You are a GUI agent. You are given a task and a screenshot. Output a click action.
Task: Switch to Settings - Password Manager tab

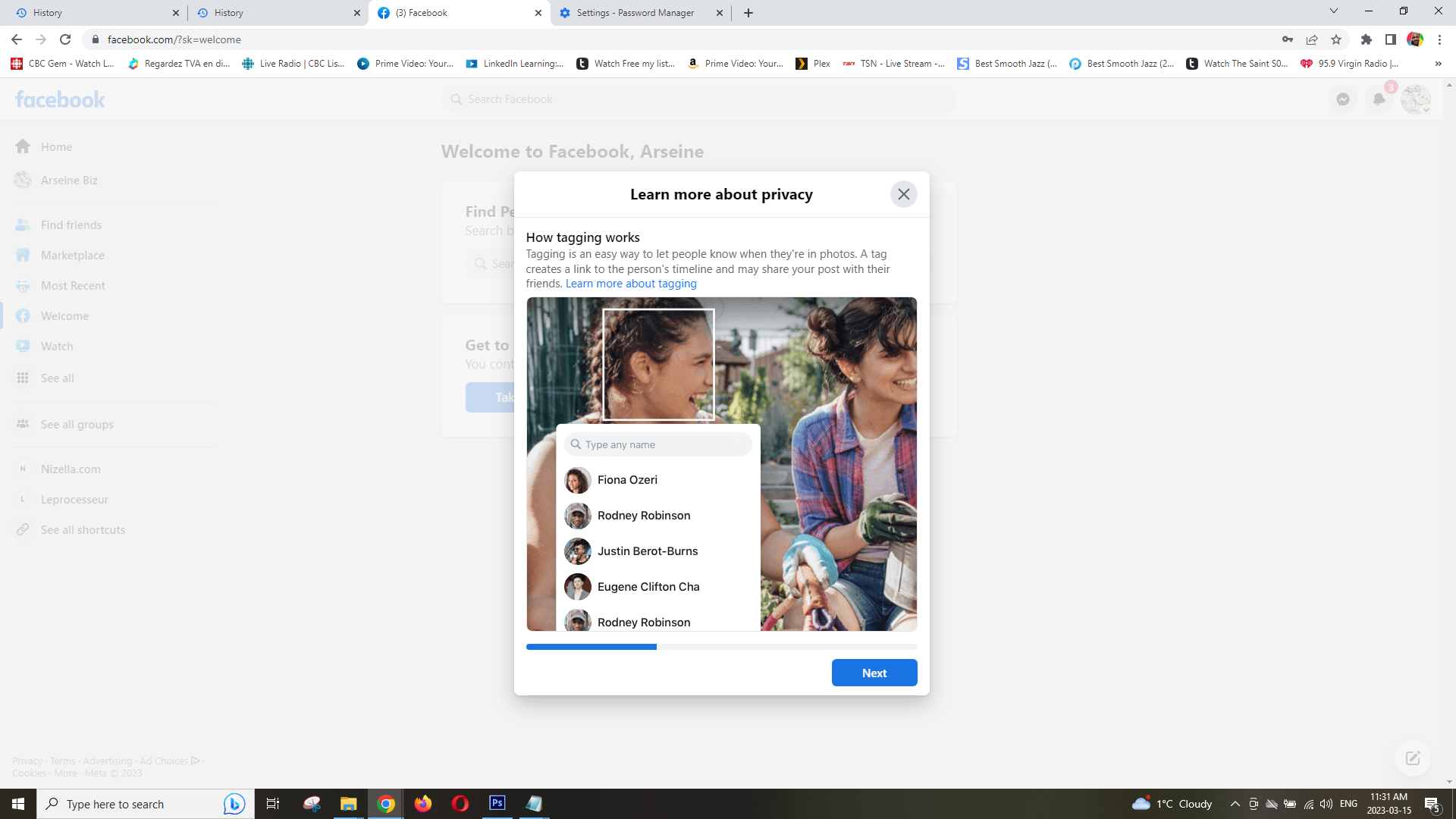[634, 13]
